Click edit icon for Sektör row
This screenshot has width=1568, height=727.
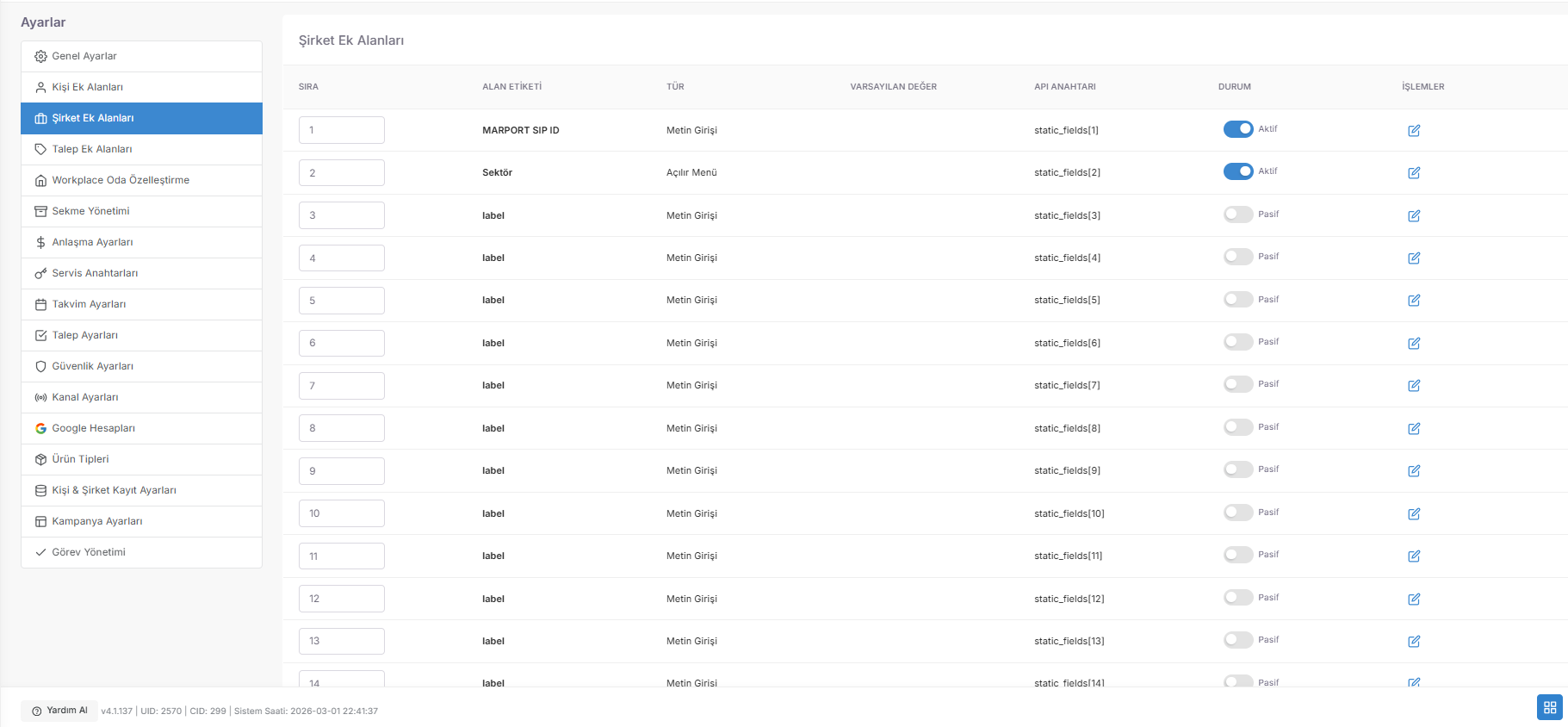pyautogui.click(x=1414, y=172)
